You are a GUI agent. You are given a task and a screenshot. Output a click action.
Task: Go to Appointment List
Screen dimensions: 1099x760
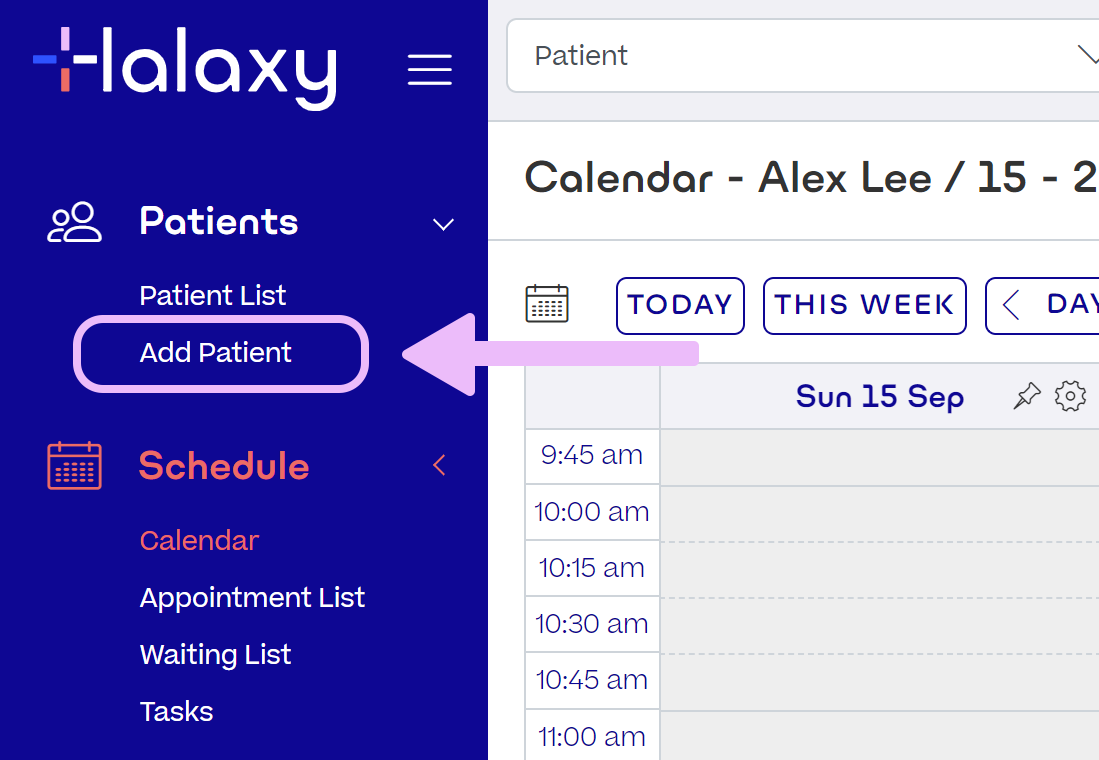[x=252, y=598]
